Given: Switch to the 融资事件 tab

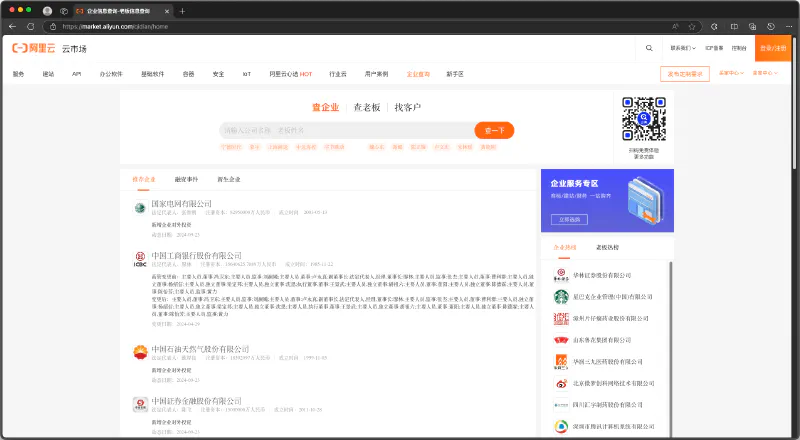Looking at the screenshot, I should 186,179.
